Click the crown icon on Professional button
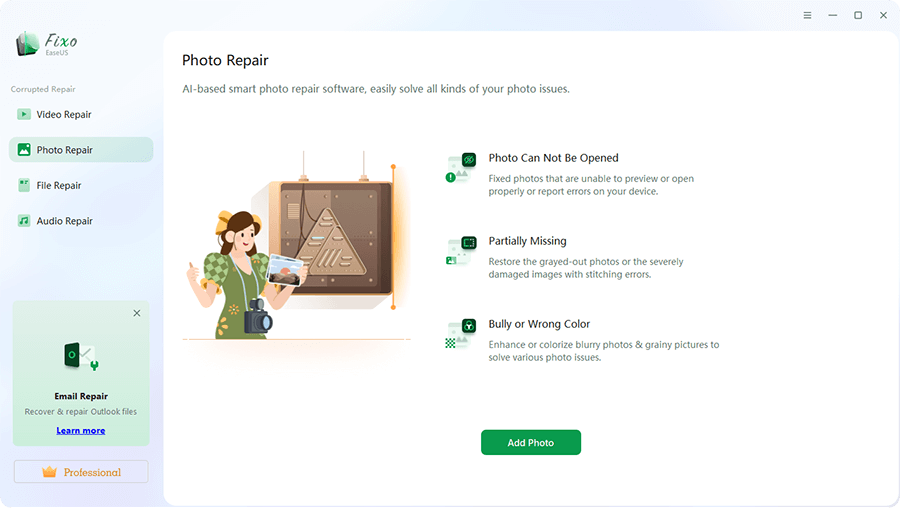 point(49,472)
